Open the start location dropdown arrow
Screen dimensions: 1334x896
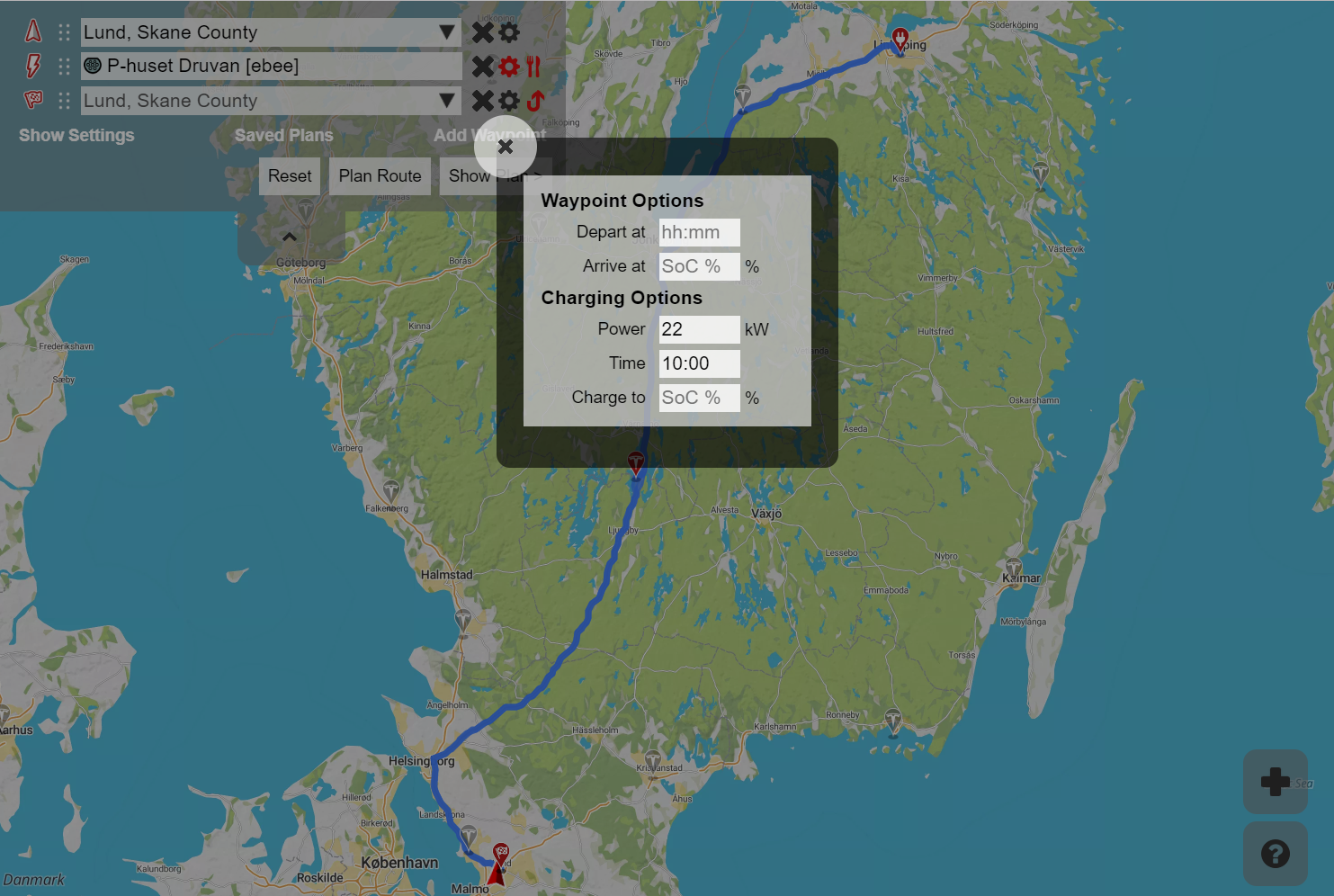pos(446,32)
